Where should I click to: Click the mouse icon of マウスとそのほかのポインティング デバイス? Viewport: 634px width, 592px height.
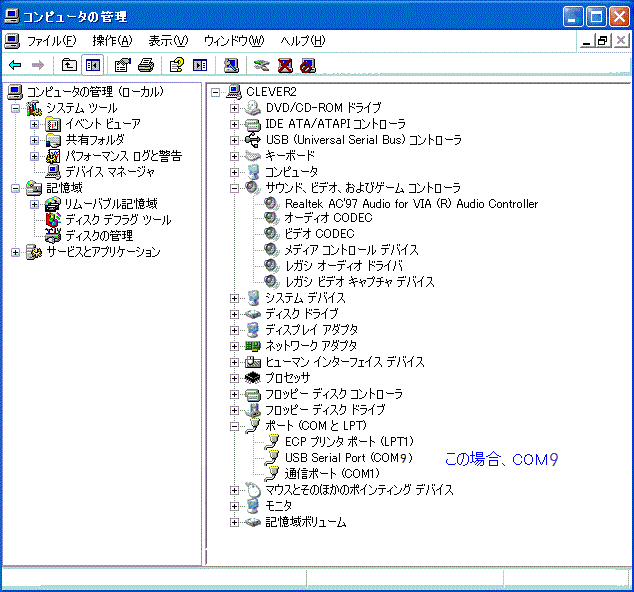[253, 490]
